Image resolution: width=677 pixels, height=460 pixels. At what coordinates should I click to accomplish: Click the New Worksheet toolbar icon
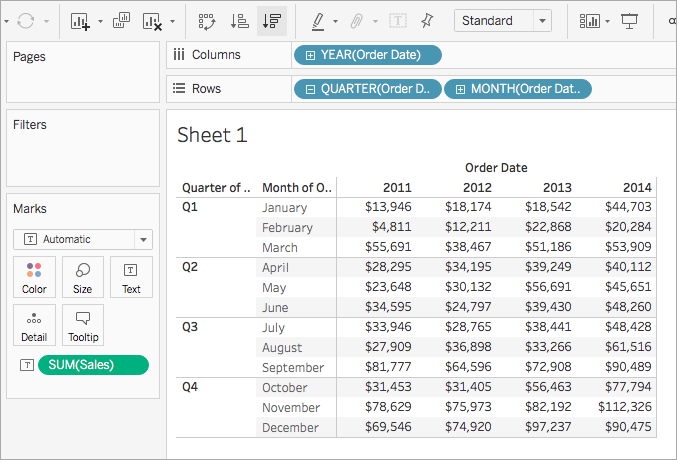[80, 21]
